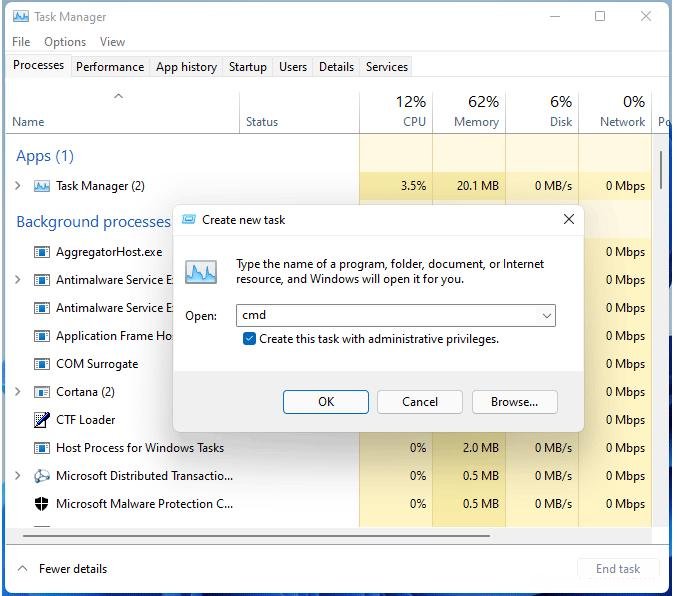Close the Create new task dialog
This screenshot has height=596, width=678.
pyautogui.click(x=569, y=219)
